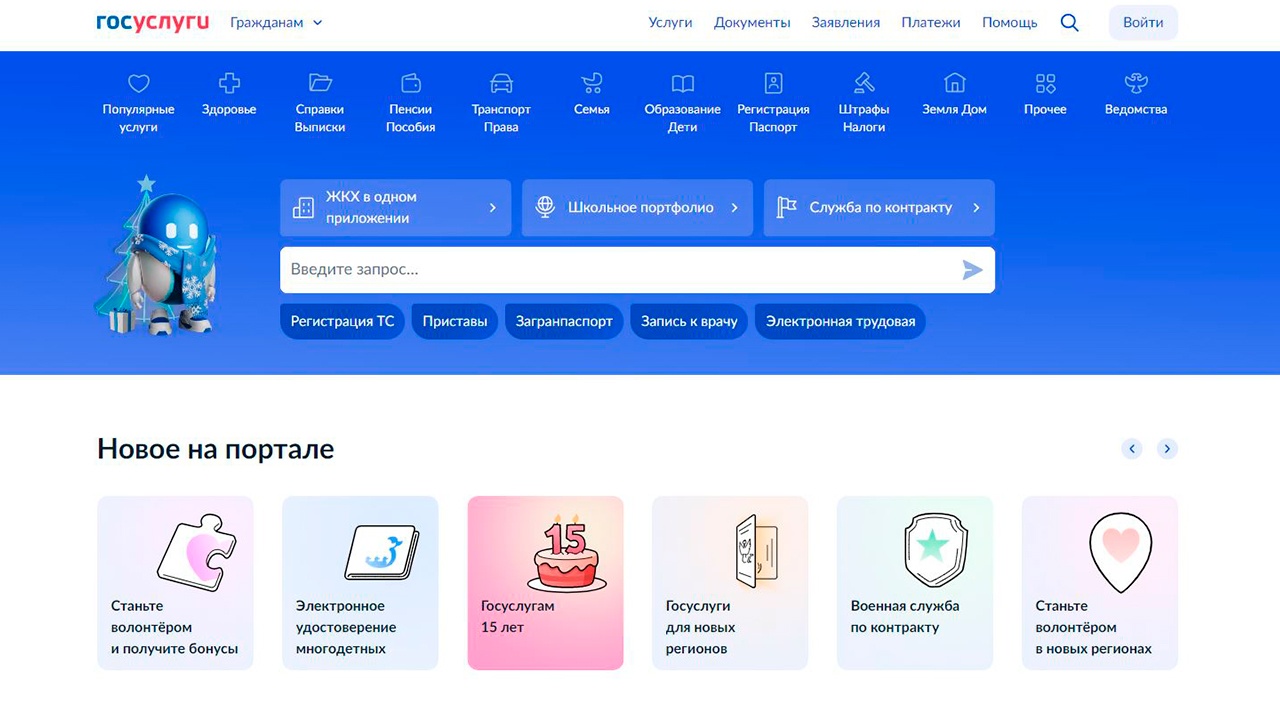
Task: Click the send arrow icon in search field
Action: pos(972,270)
